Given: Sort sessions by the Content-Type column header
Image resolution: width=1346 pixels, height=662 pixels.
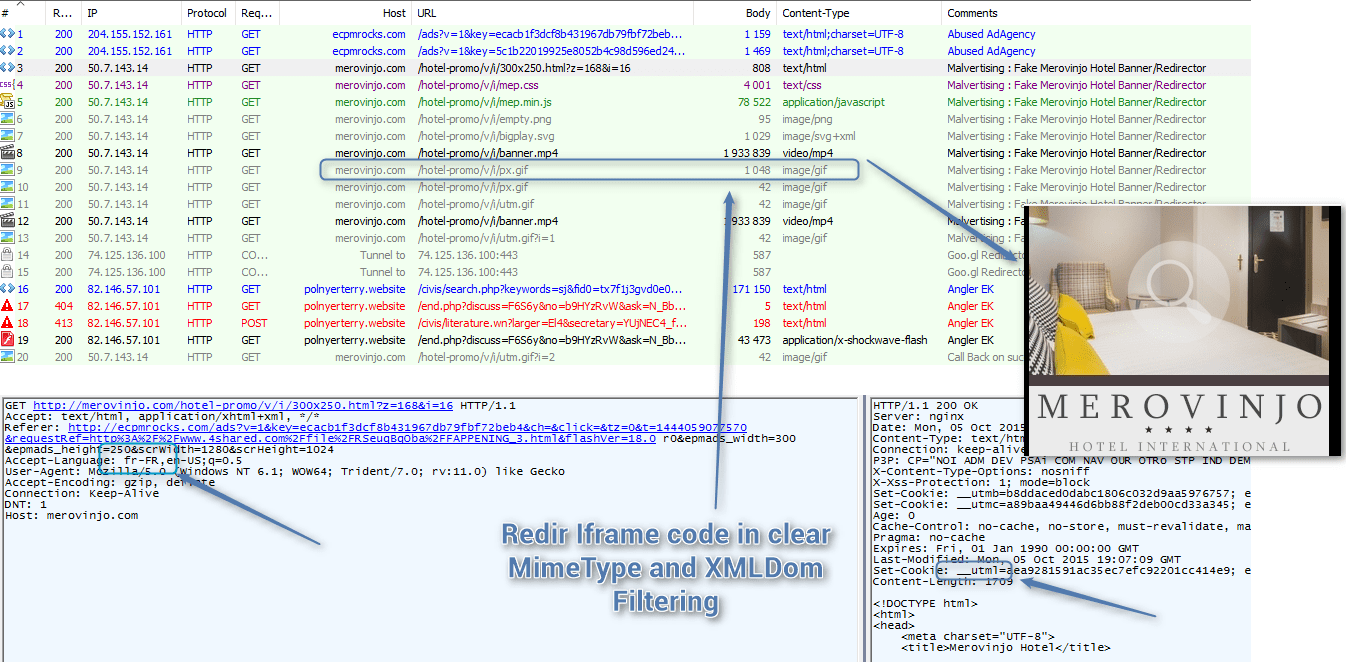Looking at the screenshot, I should [x=859, y=13].
